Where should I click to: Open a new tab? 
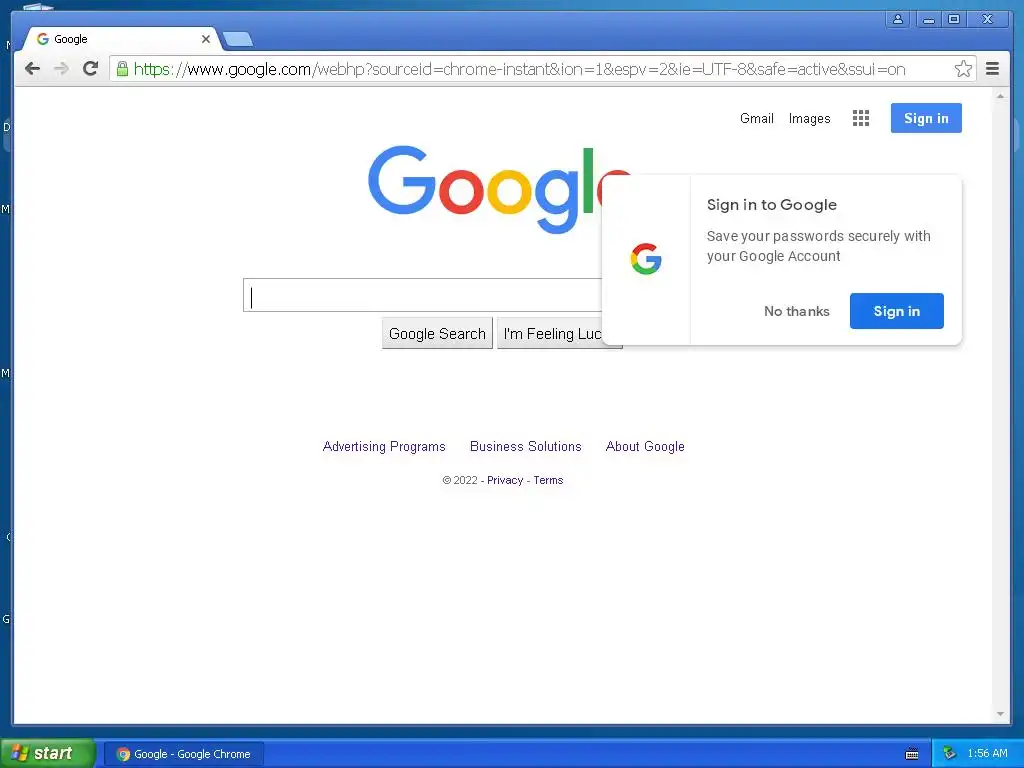238,40
